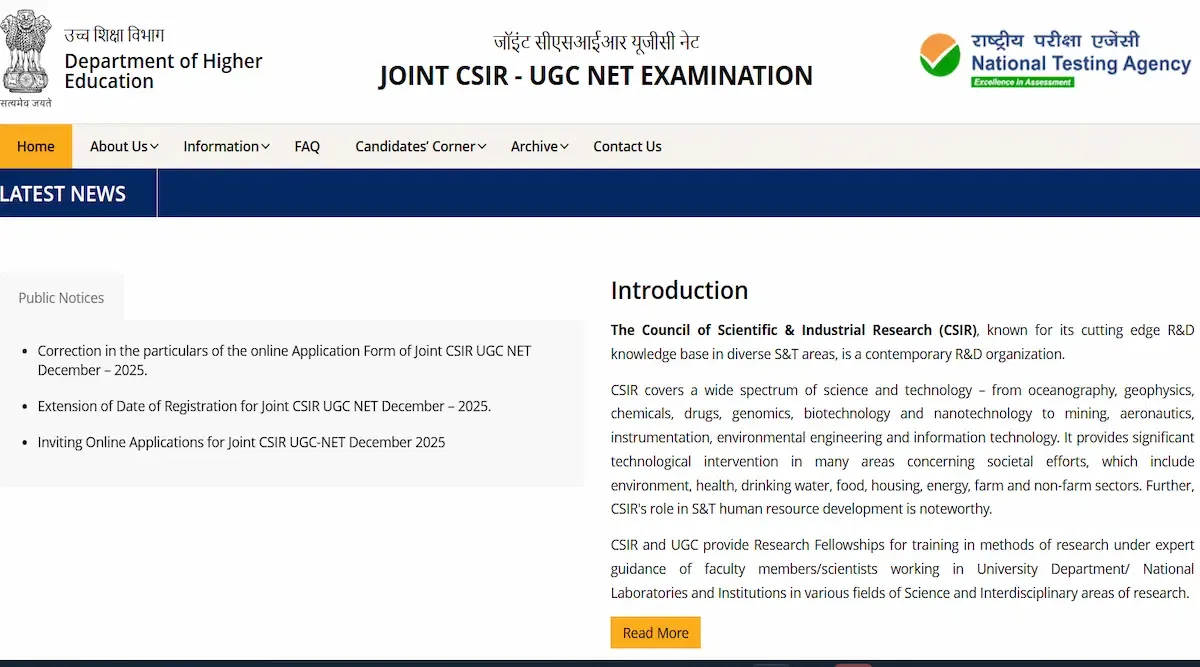Image resolution: width=1200 pixels, height=667 pixels.
Task: Click the National Testing Agency checkmark logo
Action: [939, 55]
